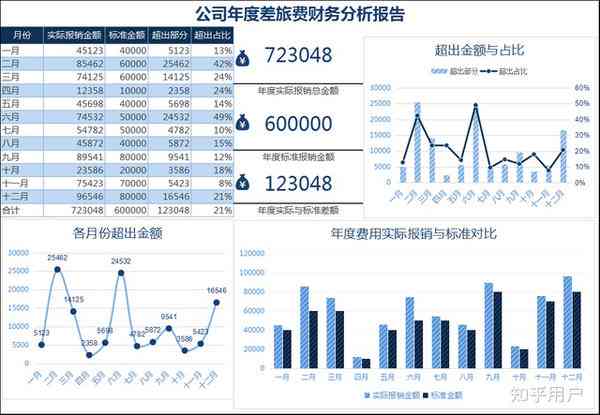
Task: Select the report title 公司年度差旅费财务分析报告
Action: click(x=300, y=14)
